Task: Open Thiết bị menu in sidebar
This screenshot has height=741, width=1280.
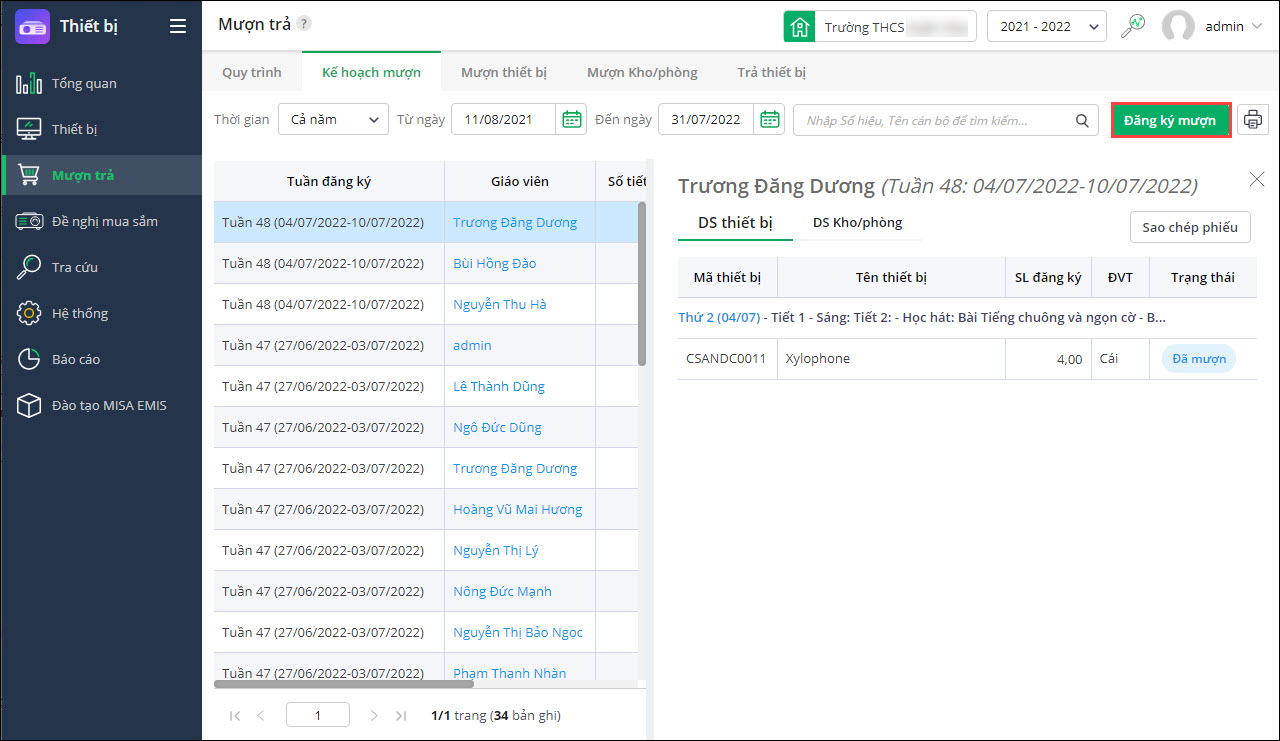Action: pos(101,129)
